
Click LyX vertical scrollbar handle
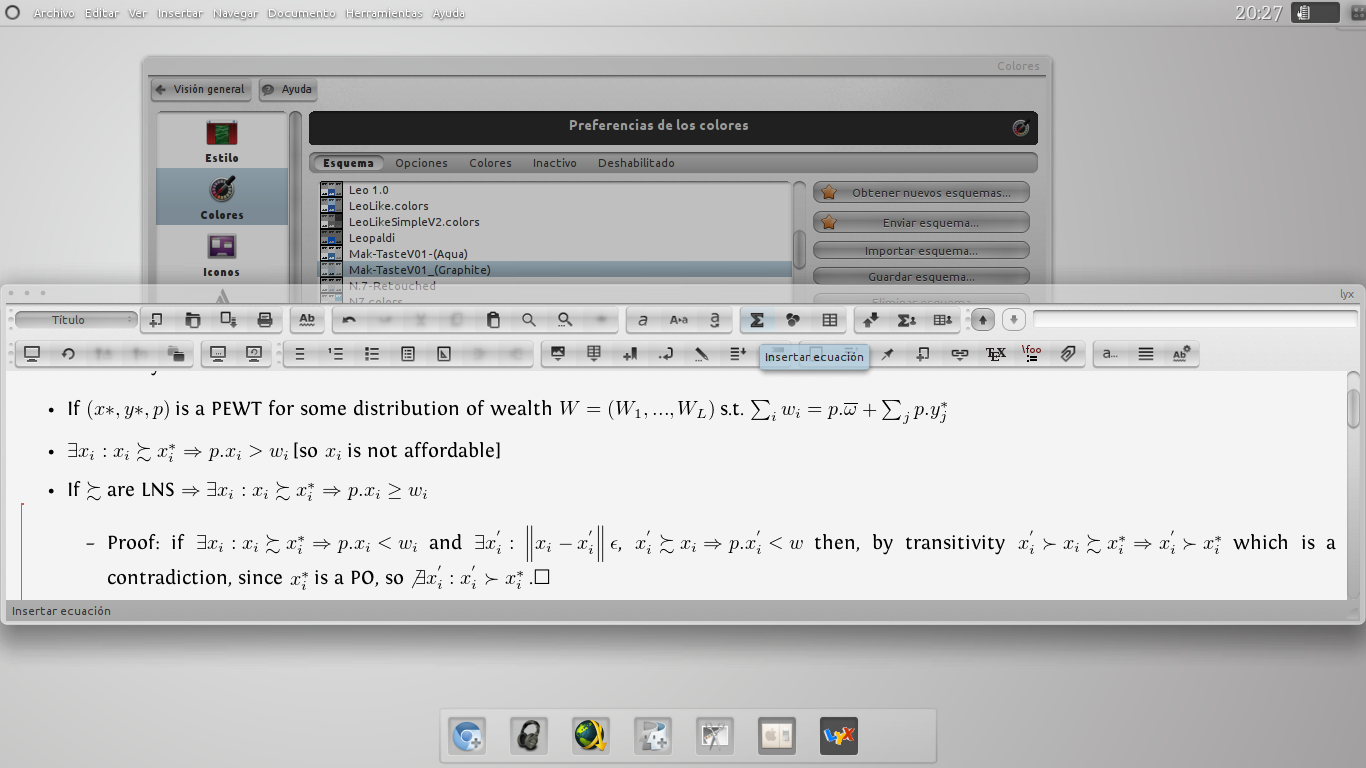1354,407
